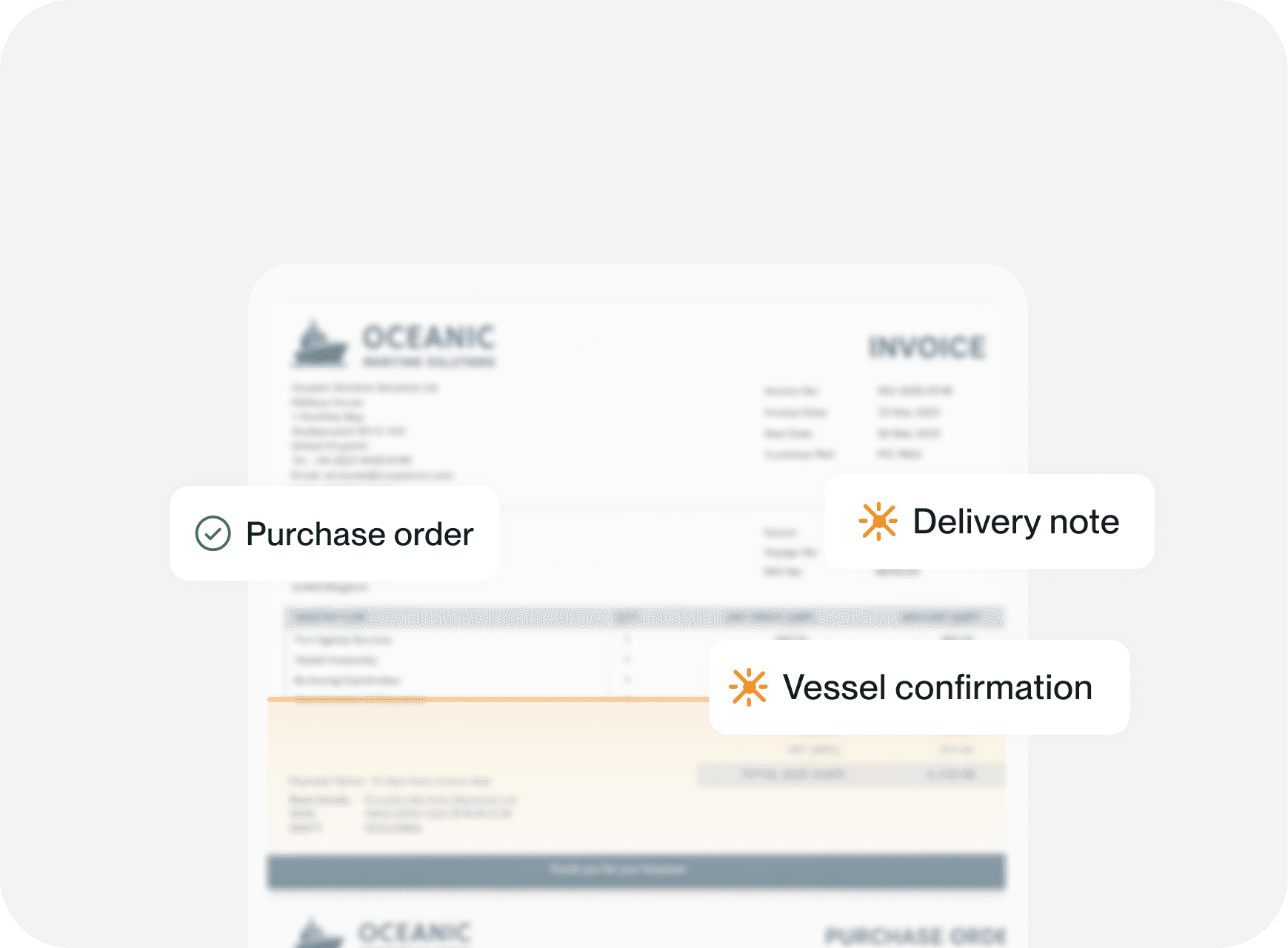Click the orange spinner icon beside Vessel confirmation
This screenshot has width=1288, height=948.
[748, 687]
